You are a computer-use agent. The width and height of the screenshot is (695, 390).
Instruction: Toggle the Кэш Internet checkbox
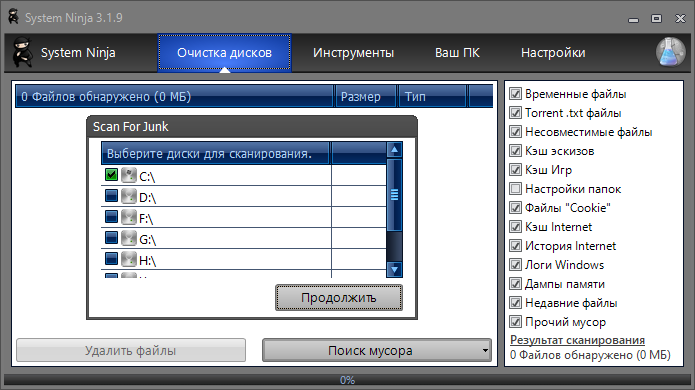pos(515,226)
